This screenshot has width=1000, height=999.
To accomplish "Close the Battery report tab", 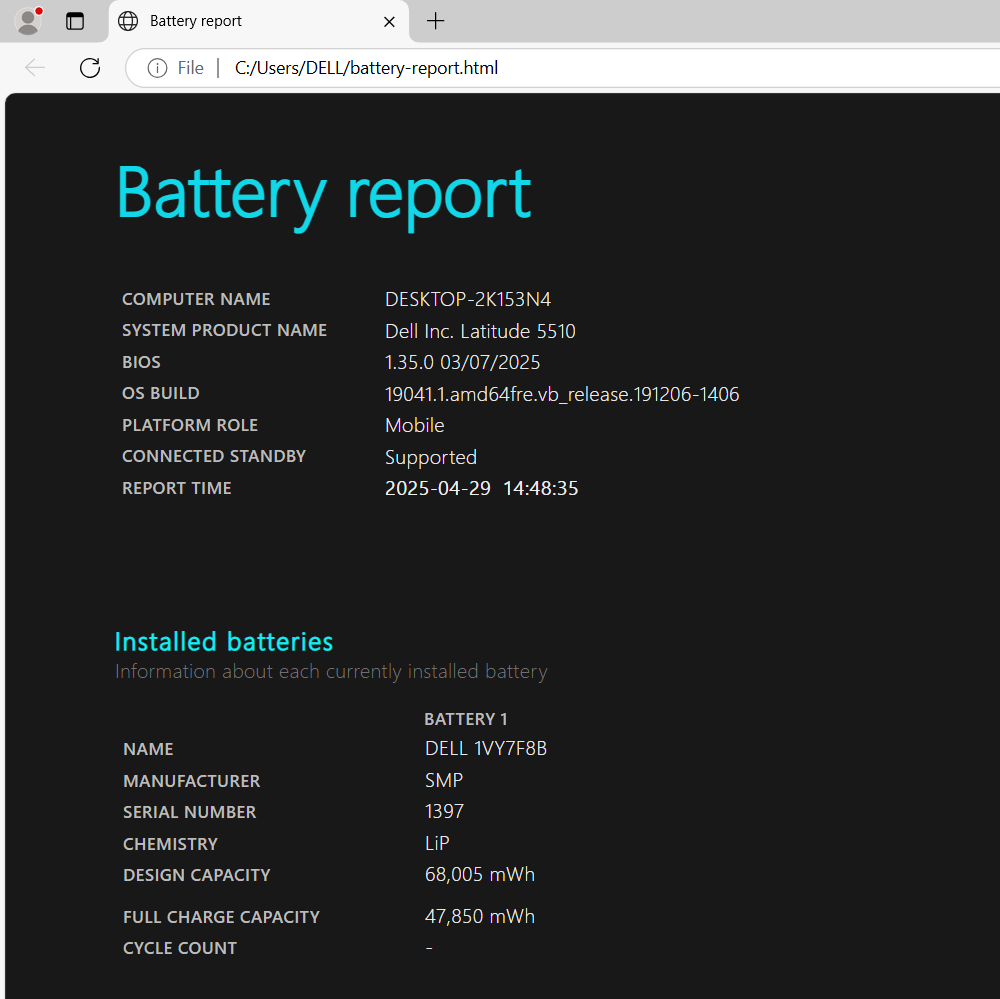I will (x=389, y=21).
